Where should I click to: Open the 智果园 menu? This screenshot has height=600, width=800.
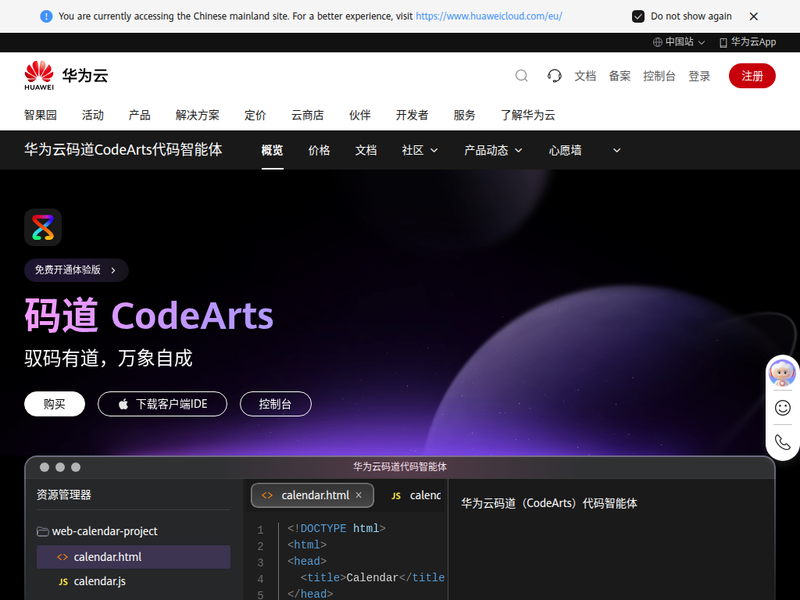(40, 115)
